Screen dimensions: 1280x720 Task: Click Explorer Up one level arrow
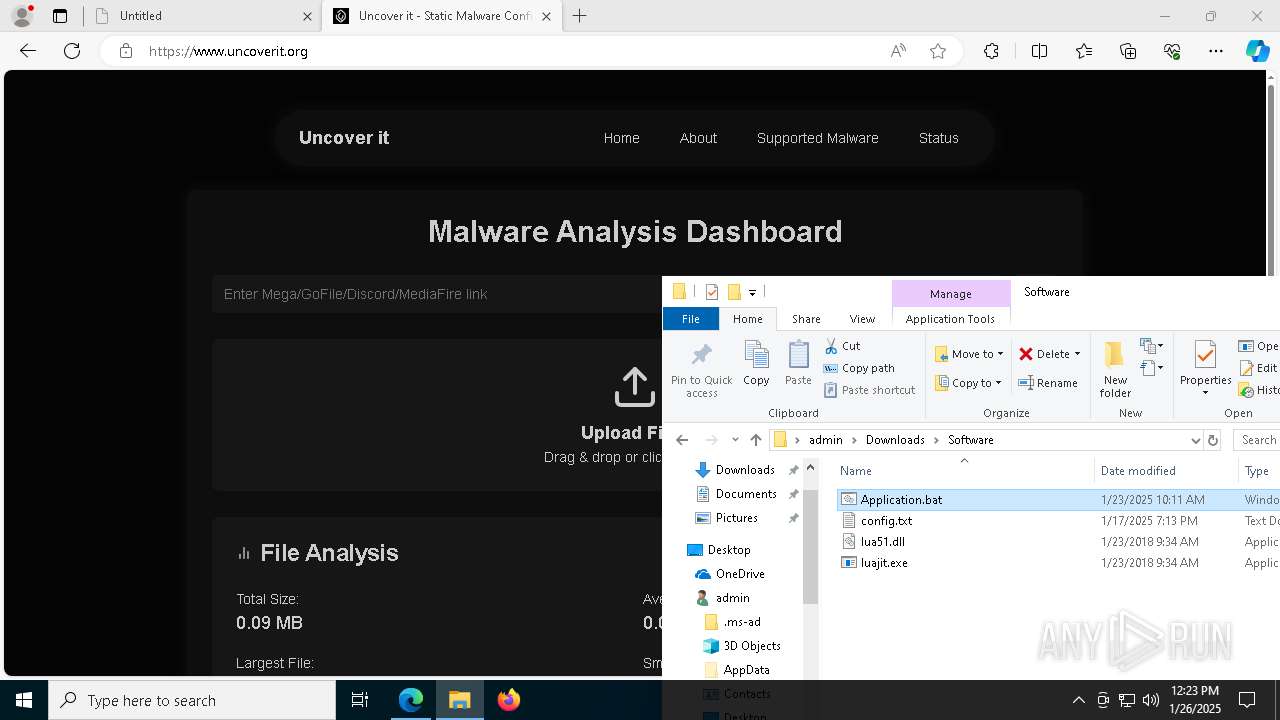click(x=756, y=440)
